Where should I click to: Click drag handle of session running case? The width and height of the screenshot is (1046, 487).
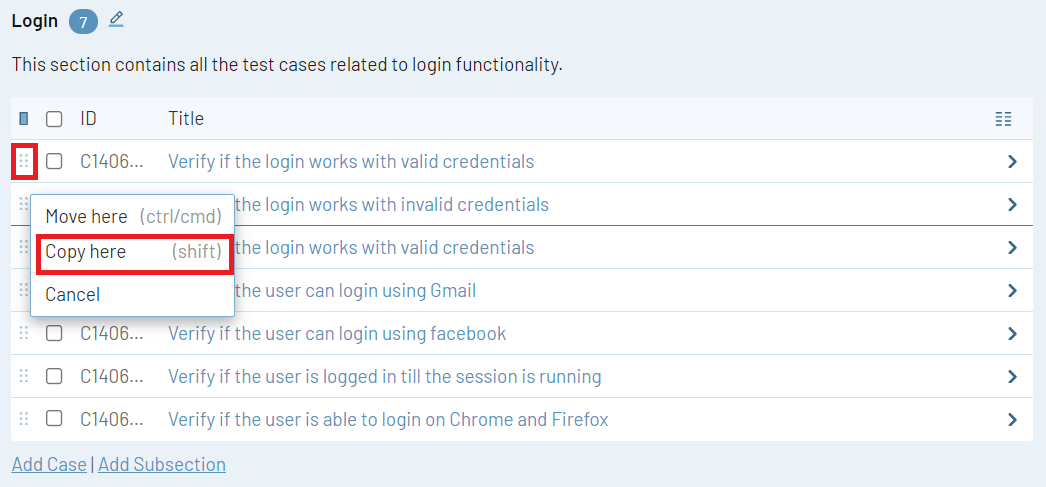pos(24,377)
